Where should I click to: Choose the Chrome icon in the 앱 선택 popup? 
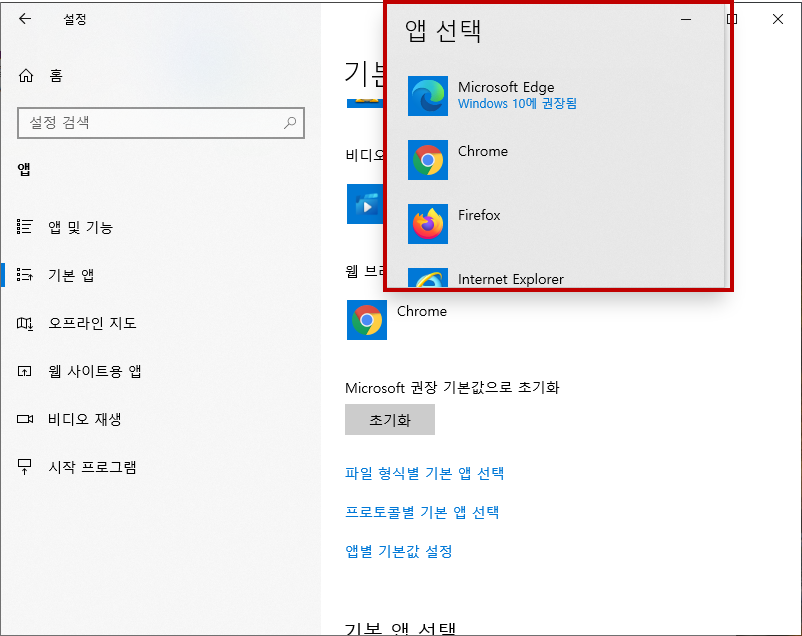click(x=428, y=160)
